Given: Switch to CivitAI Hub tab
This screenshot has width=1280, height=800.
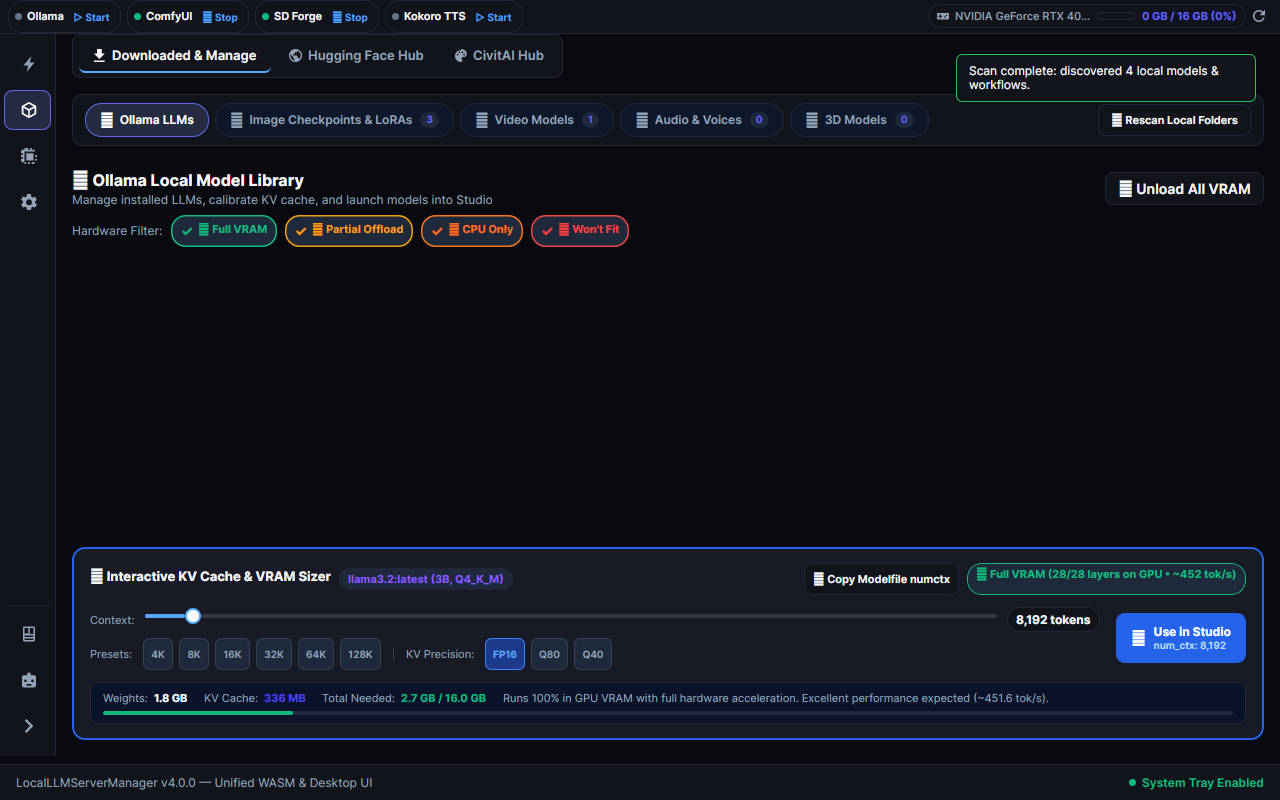Looking at the screenshot, I should (499, 56).
